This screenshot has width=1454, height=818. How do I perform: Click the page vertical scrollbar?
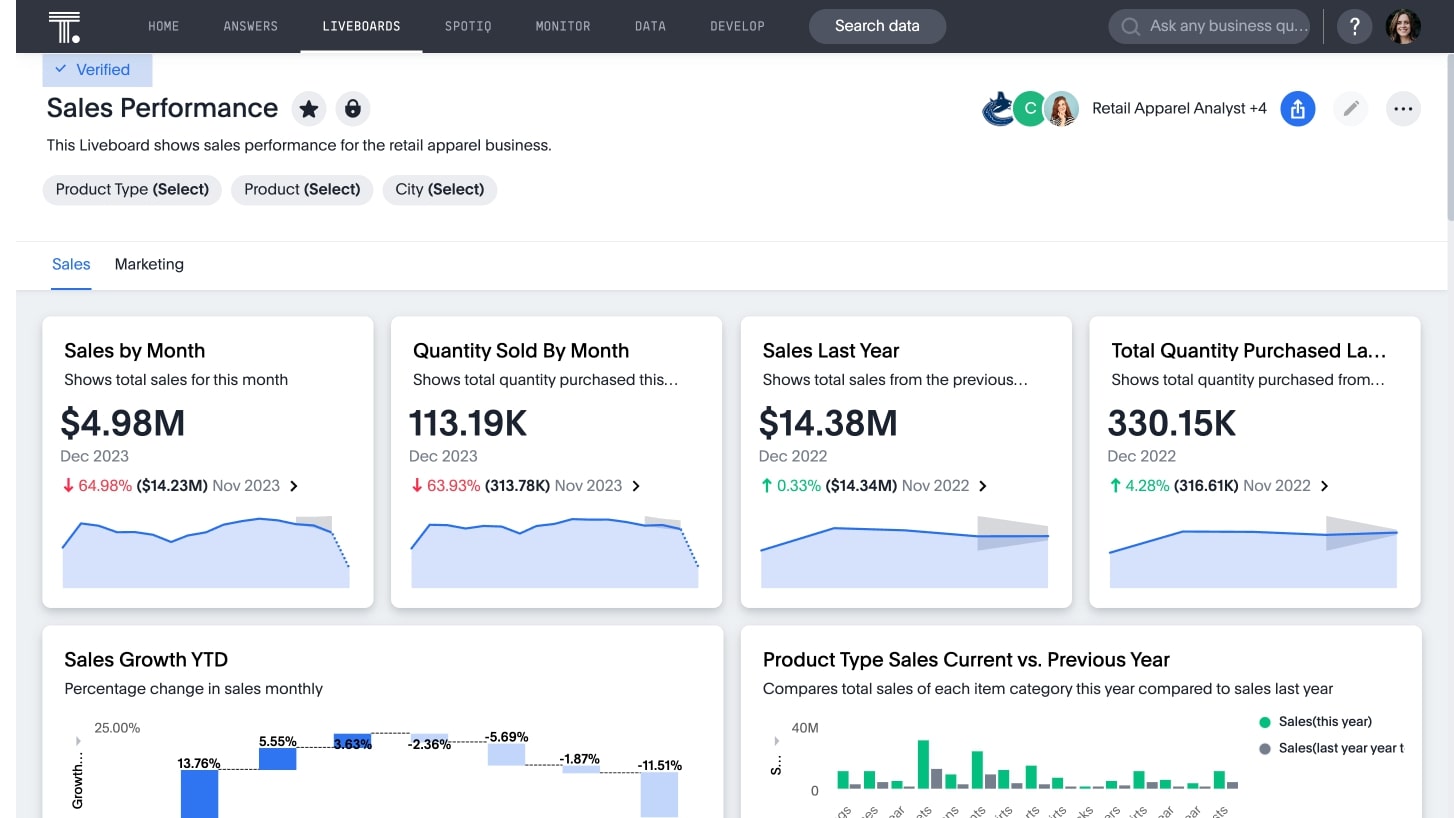(1449, 140)
